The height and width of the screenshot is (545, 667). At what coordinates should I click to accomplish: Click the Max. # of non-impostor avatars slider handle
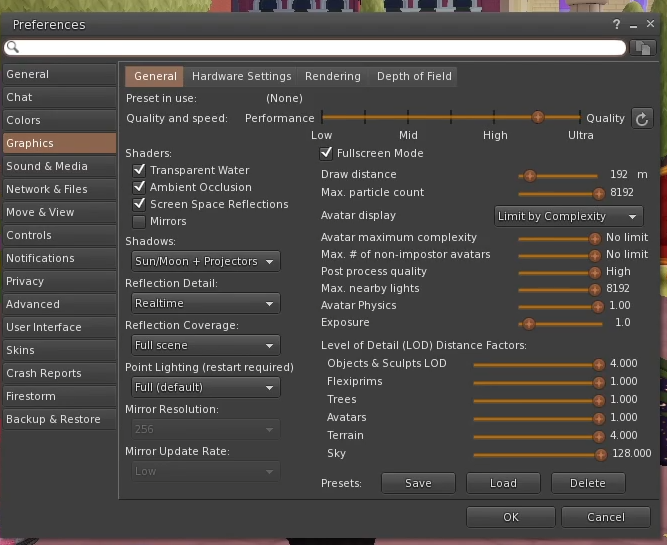click(595, 256)
